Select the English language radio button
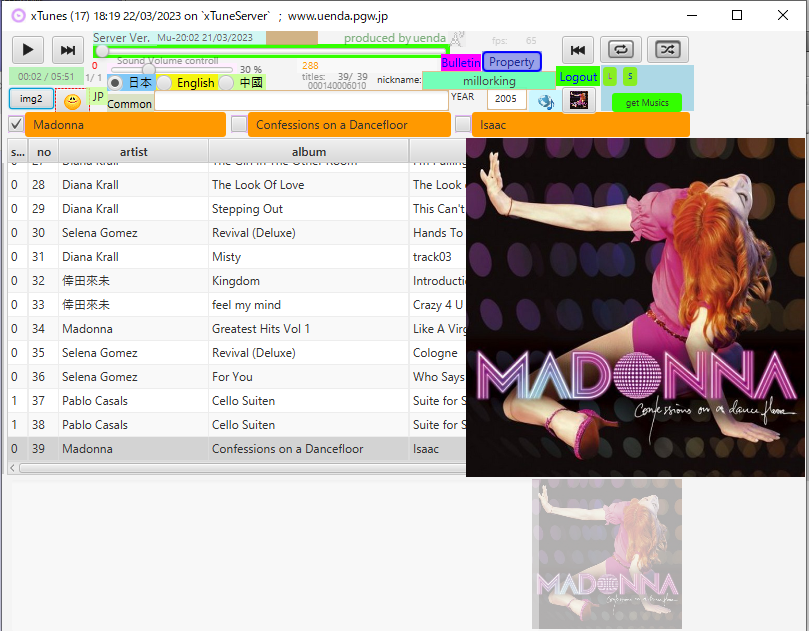 coord(165,83)
